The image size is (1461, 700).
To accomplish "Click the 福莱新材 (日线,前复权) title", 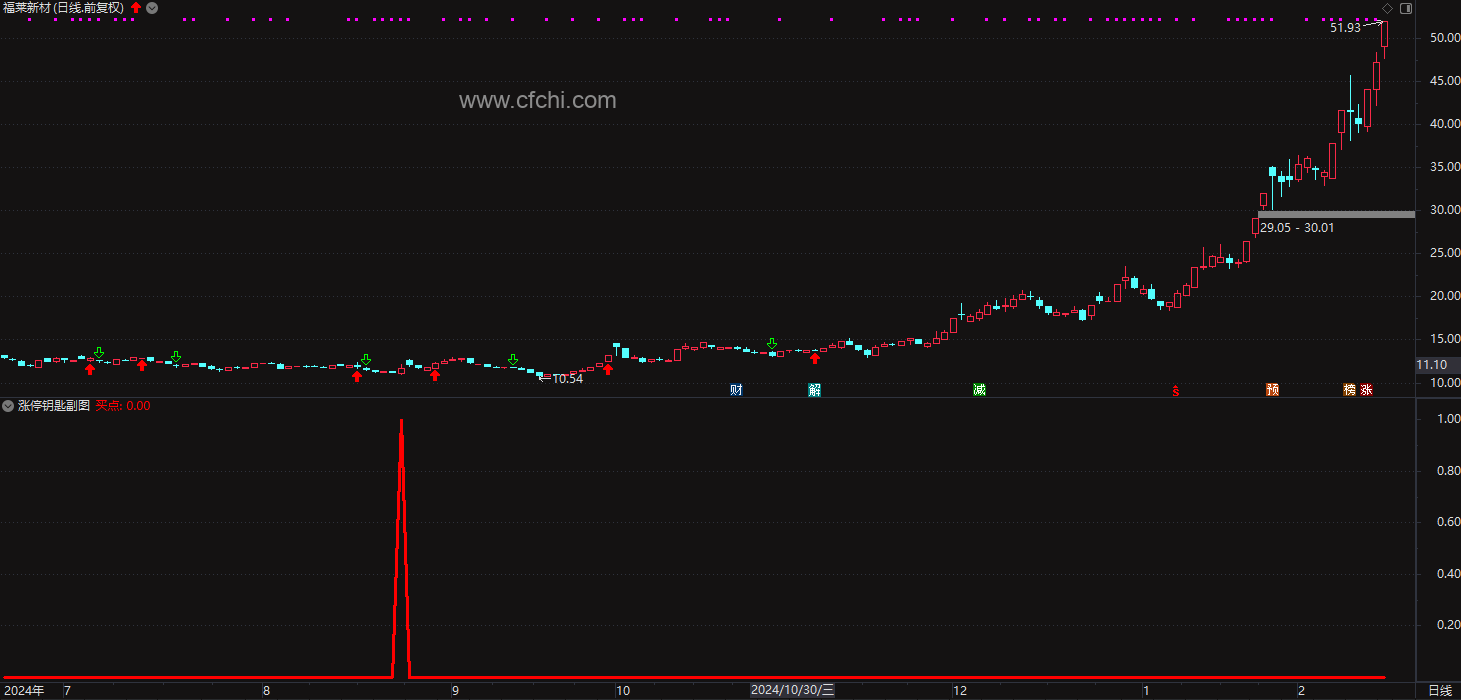I will (x=64, y=8).
